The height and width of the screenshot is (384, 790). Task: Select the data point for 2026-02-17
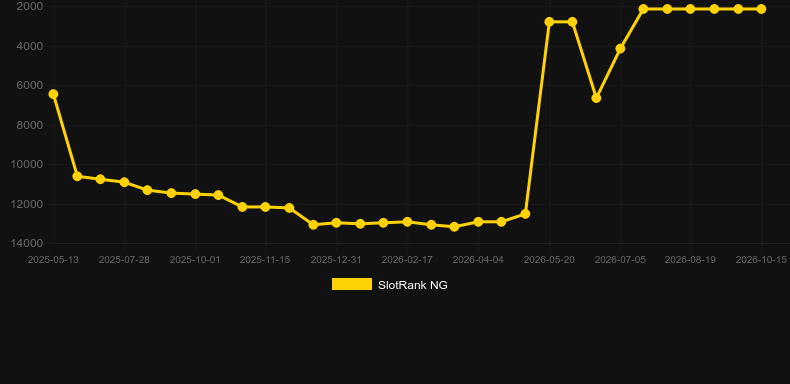tap(407, 222)
